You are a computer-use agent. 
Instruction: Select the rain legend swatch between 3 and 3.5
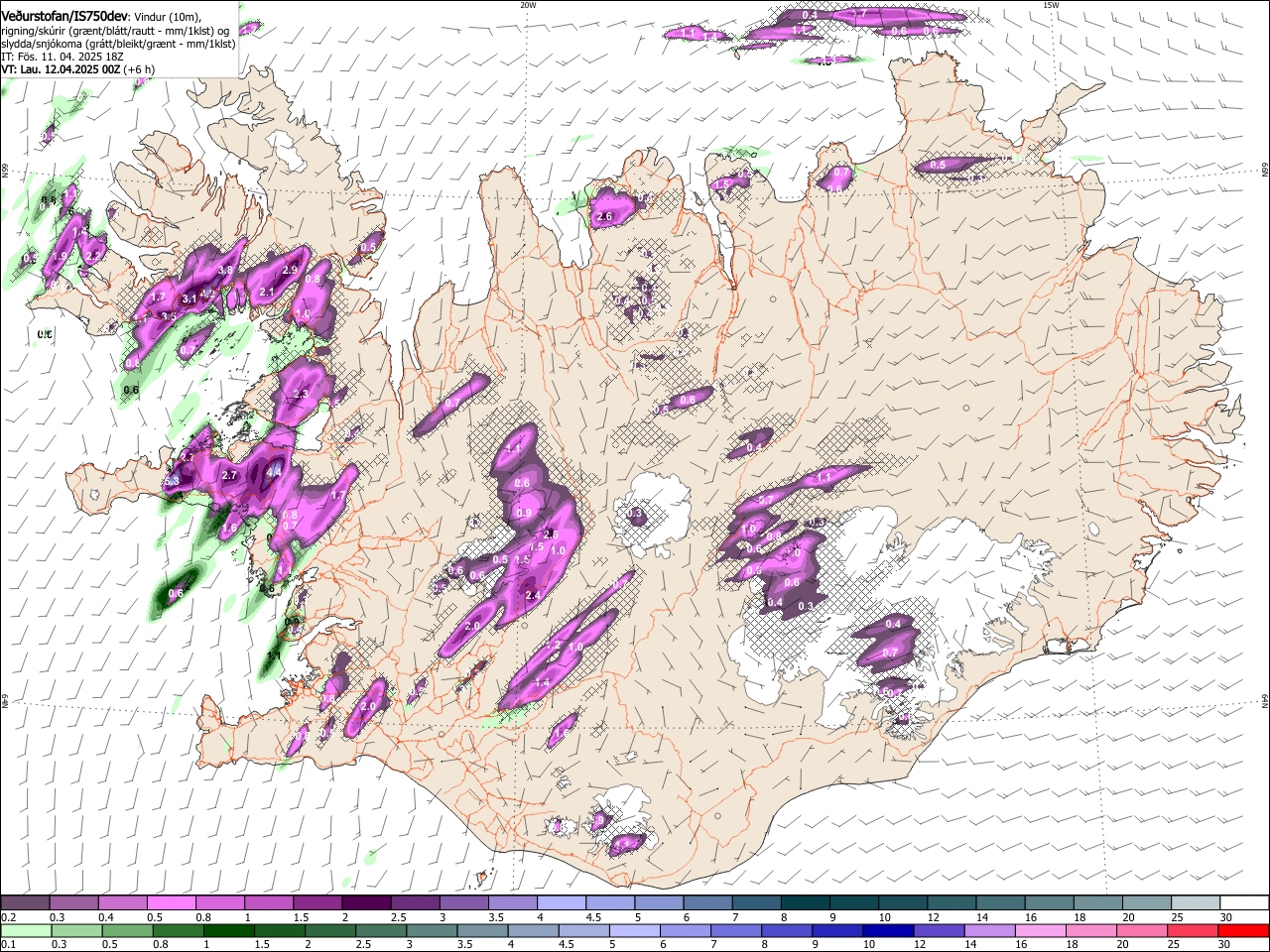pos(433,931)
